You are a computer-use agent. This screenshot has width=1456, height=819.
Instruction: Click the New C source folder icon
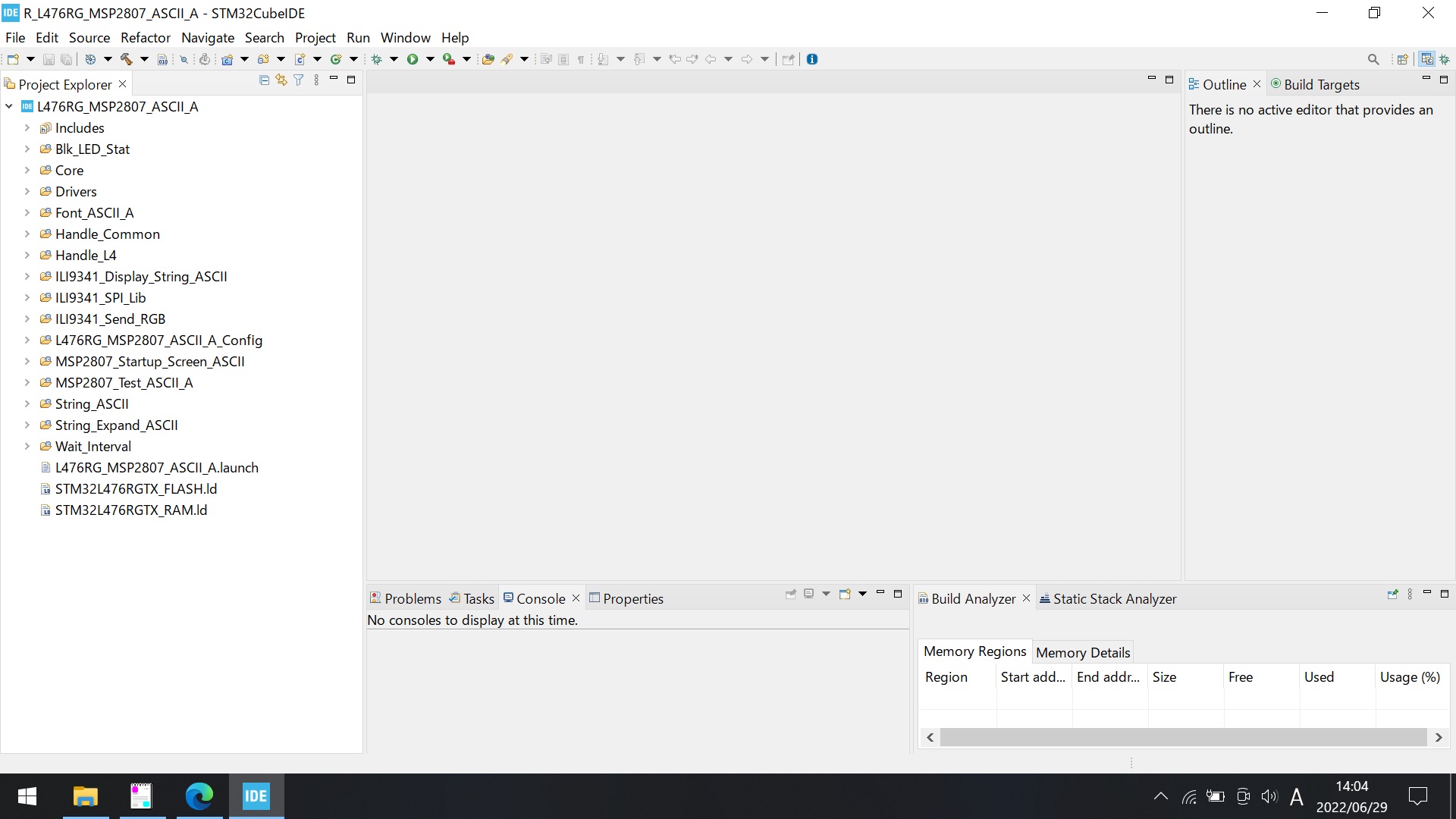pyautogui.click(x=262, y=59)
